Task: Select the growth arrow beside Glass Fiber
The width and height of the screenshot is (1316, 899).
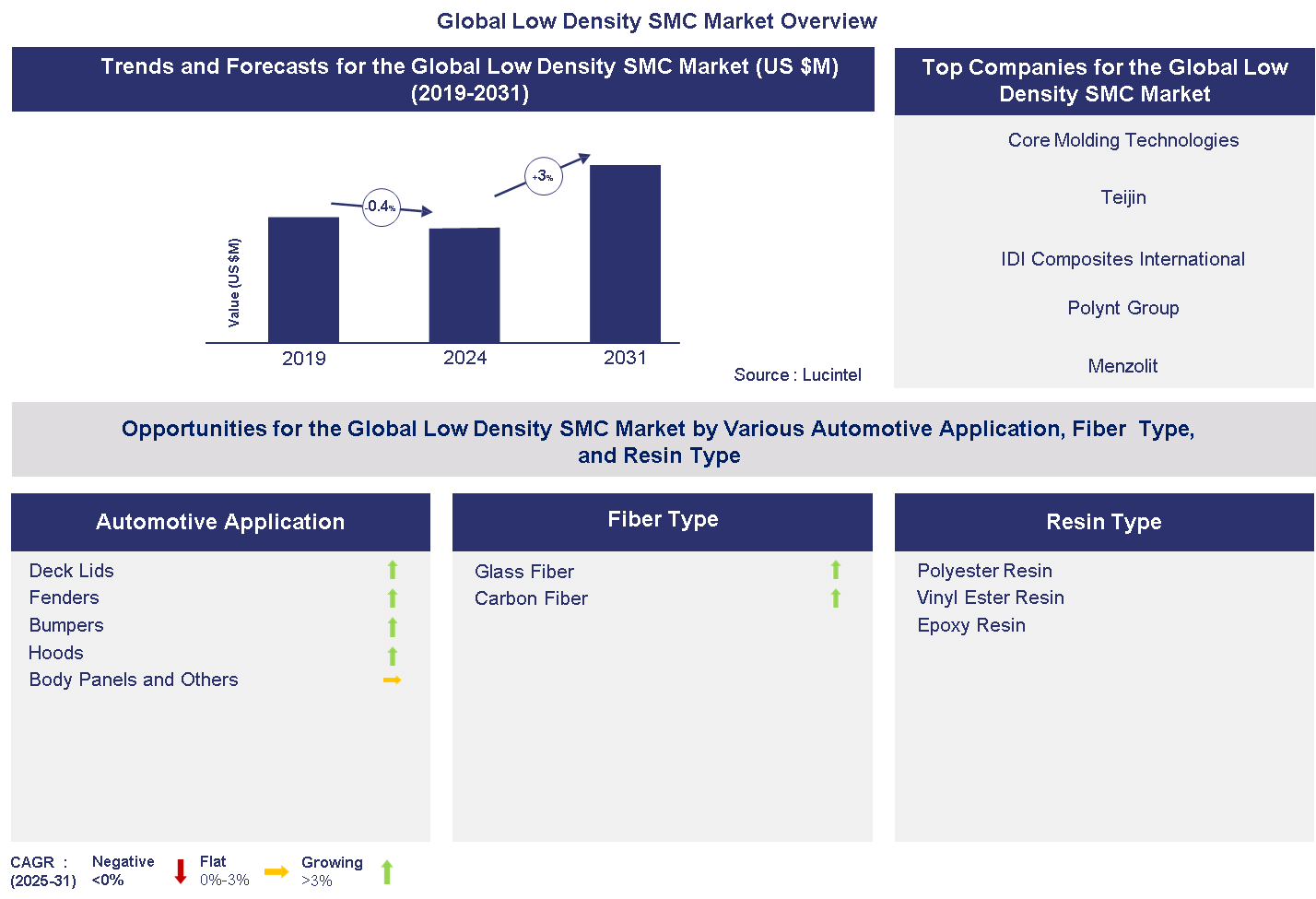Action: tap(836, 570)
